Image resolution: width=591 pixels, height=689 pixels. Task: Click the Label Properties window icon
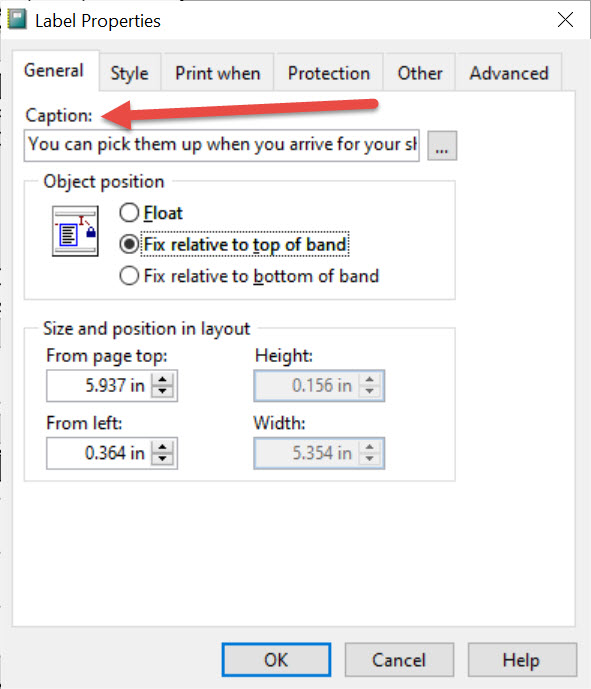(x=17, y=20)
